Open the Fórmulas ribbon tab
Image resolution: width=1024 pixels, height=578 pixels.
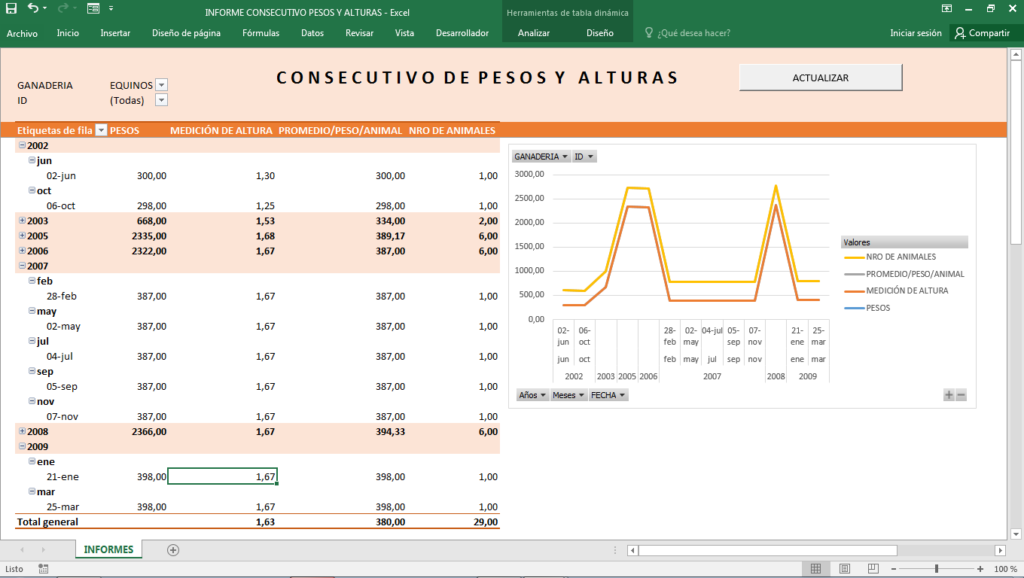(x=261, y=33)
